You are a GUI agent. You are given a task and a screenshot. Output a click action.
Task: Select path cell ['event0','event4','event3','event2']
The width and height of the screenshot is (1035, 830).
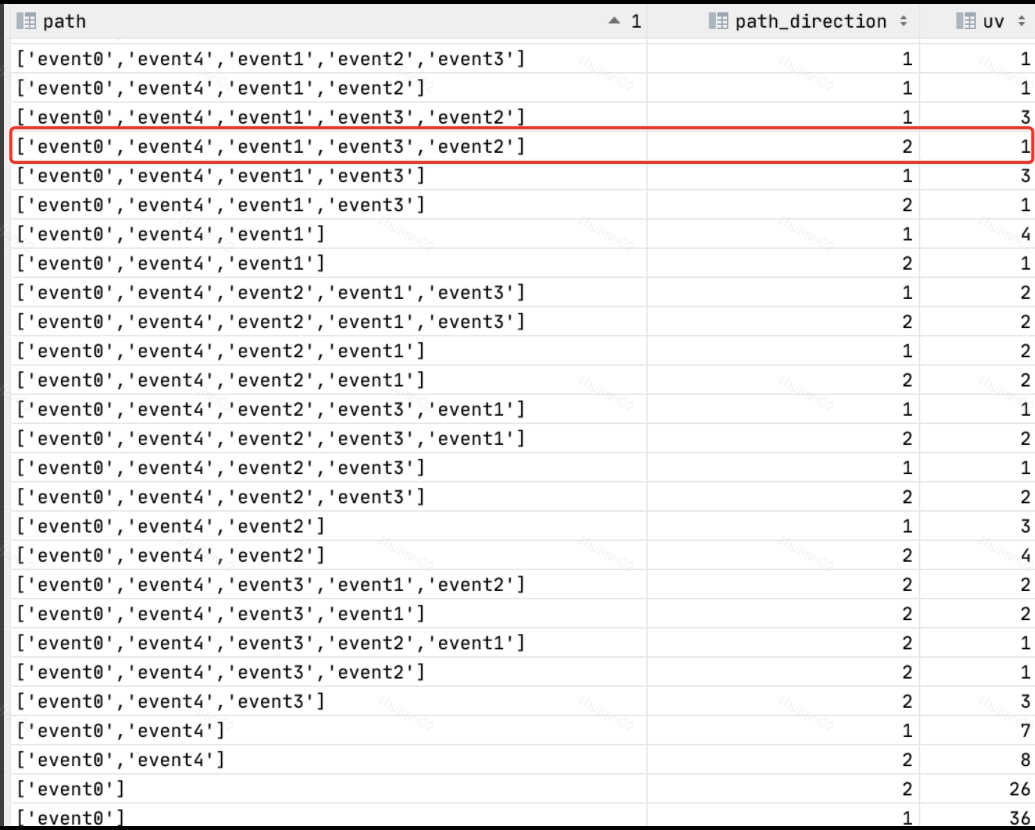221,672
